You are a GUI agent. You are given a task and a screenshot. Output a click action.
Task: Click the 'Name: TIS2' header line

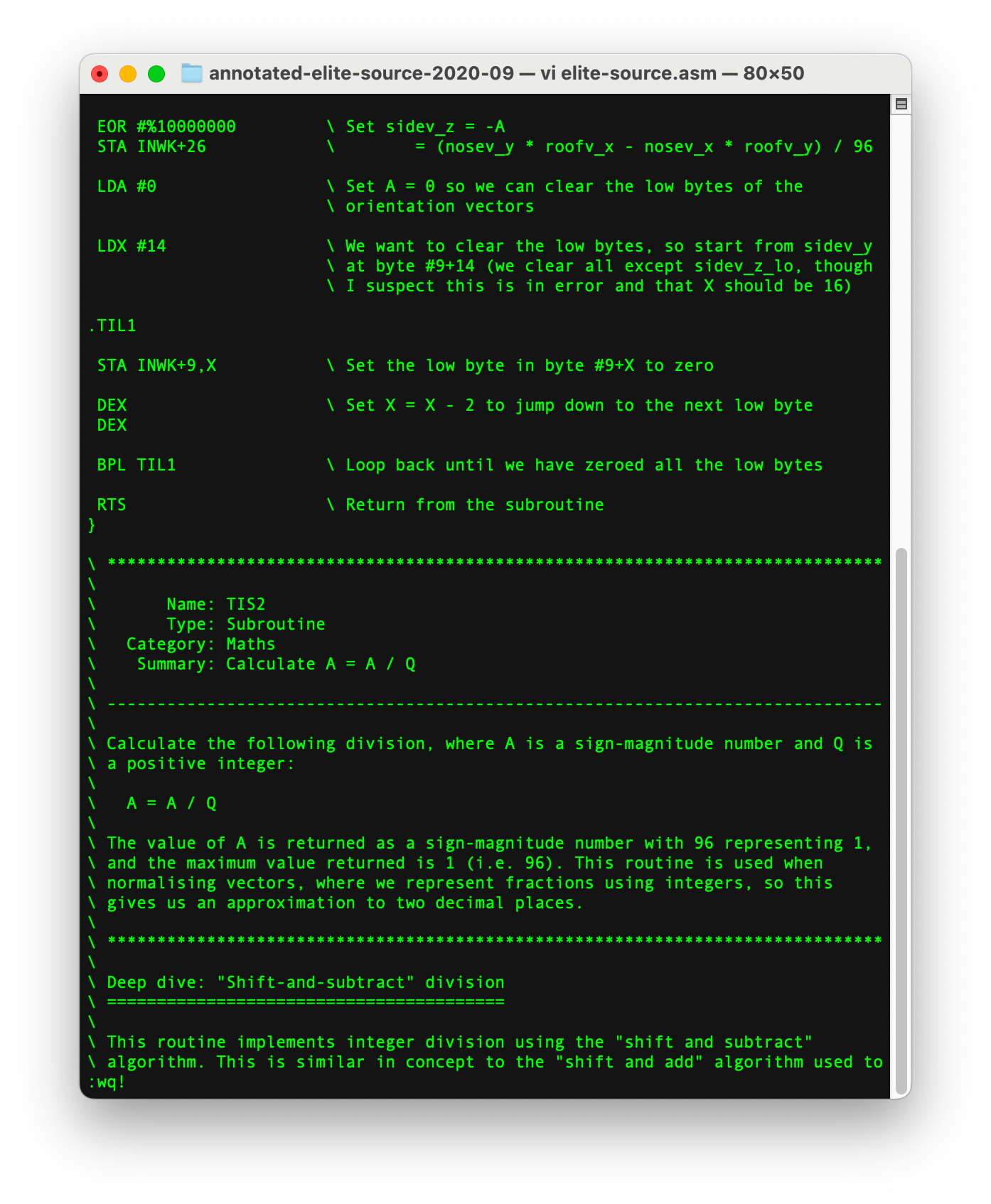click(x=215, y=604)
